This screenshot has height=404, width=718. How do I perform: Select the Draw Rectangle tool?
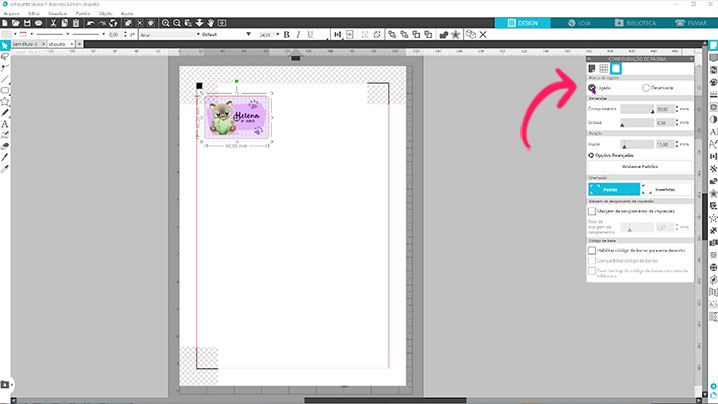point(5,90)
